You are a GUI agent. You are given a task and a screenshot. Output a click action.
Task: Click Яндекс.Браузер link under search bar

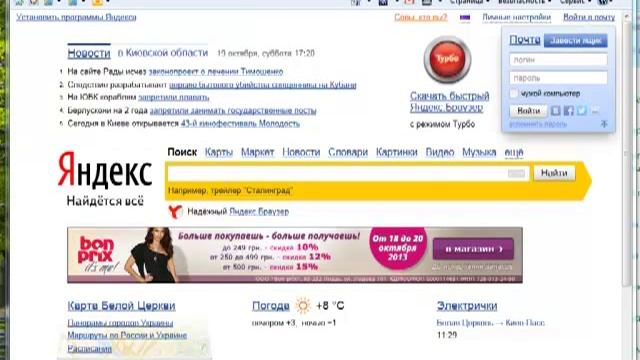click(x=259, y=211)
